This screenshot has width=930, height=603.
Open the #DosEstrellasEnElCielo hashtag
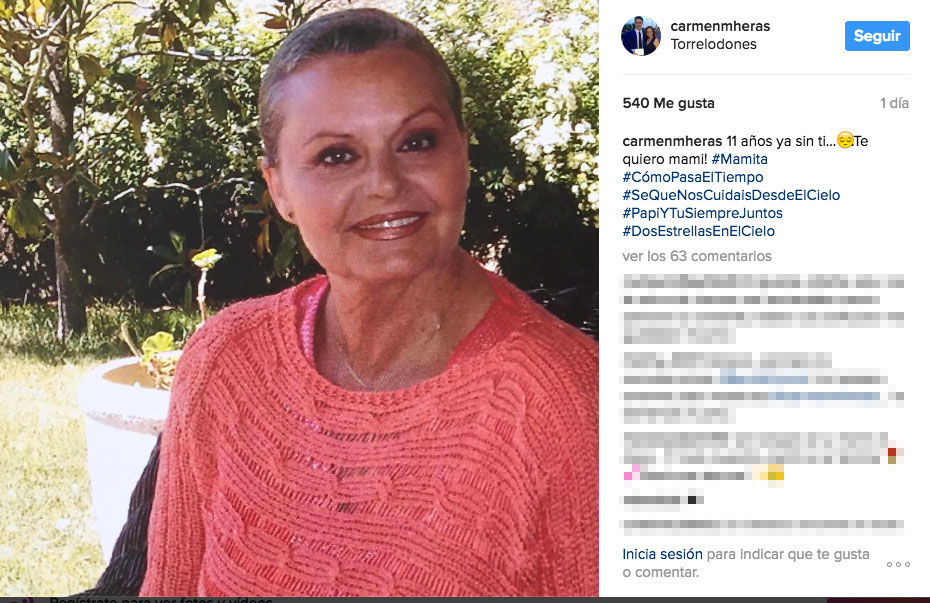tap(698, 231)
